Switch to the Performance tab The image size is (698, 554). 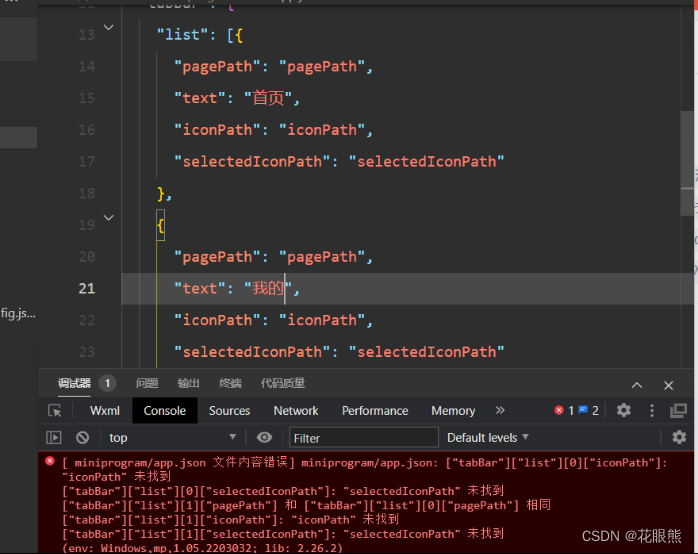tap(375, 410)
